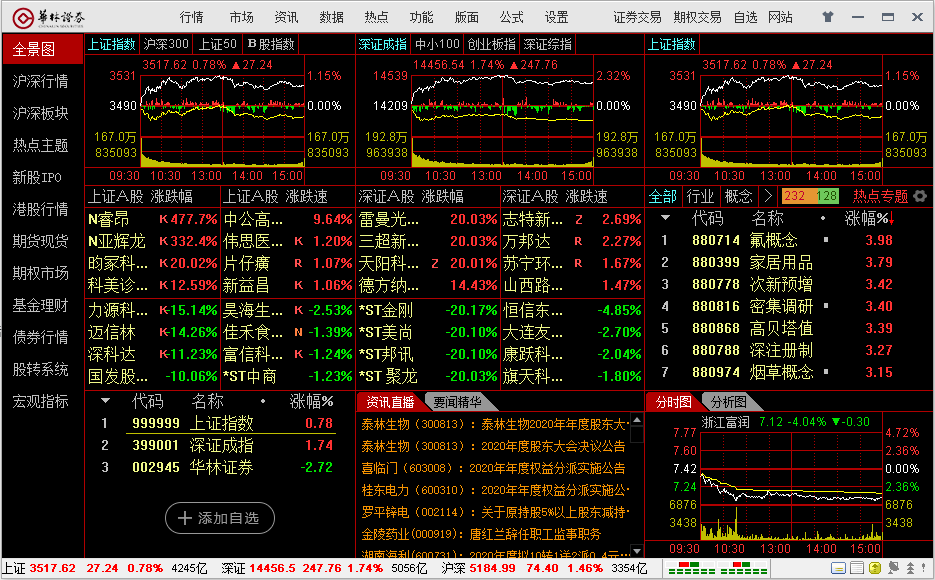This screenshot has width=935, height=580.
Task: Toggle sector filter to 行业
Action: click(x=700, y=196)
